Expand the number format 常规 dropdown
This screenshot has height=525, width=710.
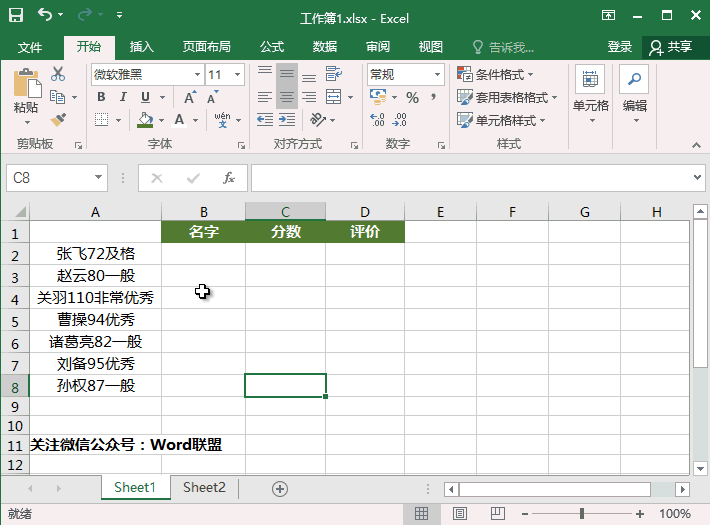438,75
